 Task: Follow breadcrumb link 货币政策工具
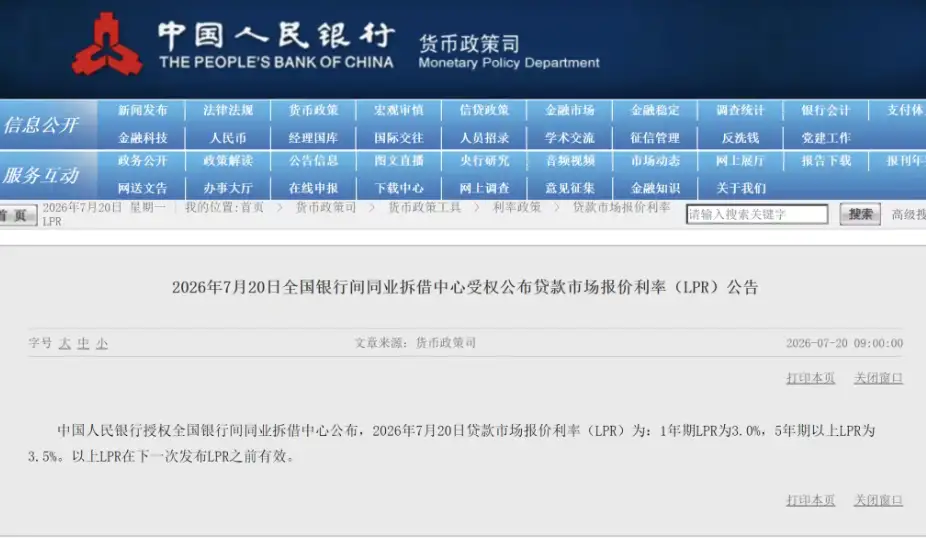coord(425,207)
